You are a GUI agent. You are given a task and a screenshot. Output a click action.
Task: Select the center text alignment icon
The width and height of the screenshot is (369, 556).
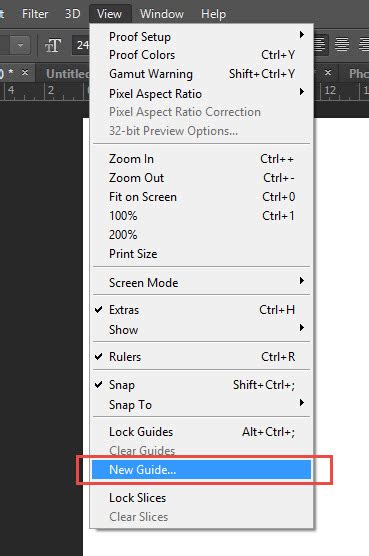pyautogui.click(x=342, y=45)
